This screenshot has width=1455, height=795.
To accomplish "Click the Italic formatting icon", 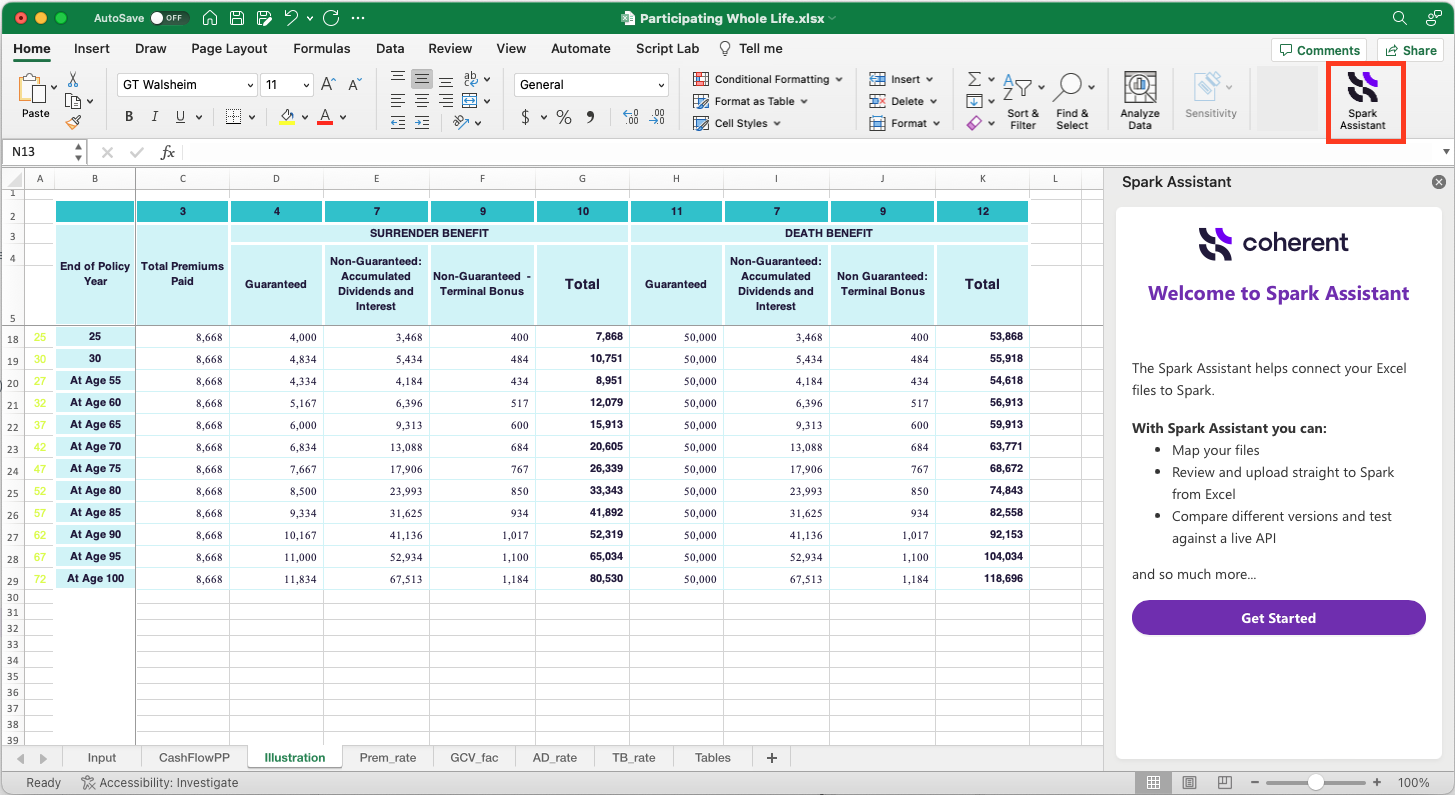I will coord(155,117).
